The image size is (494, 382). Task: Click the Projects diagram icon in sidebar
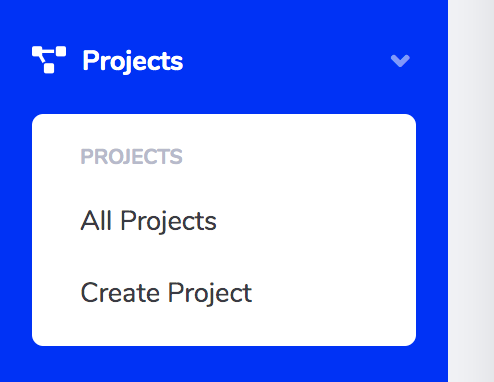click(x=49, y=60)
